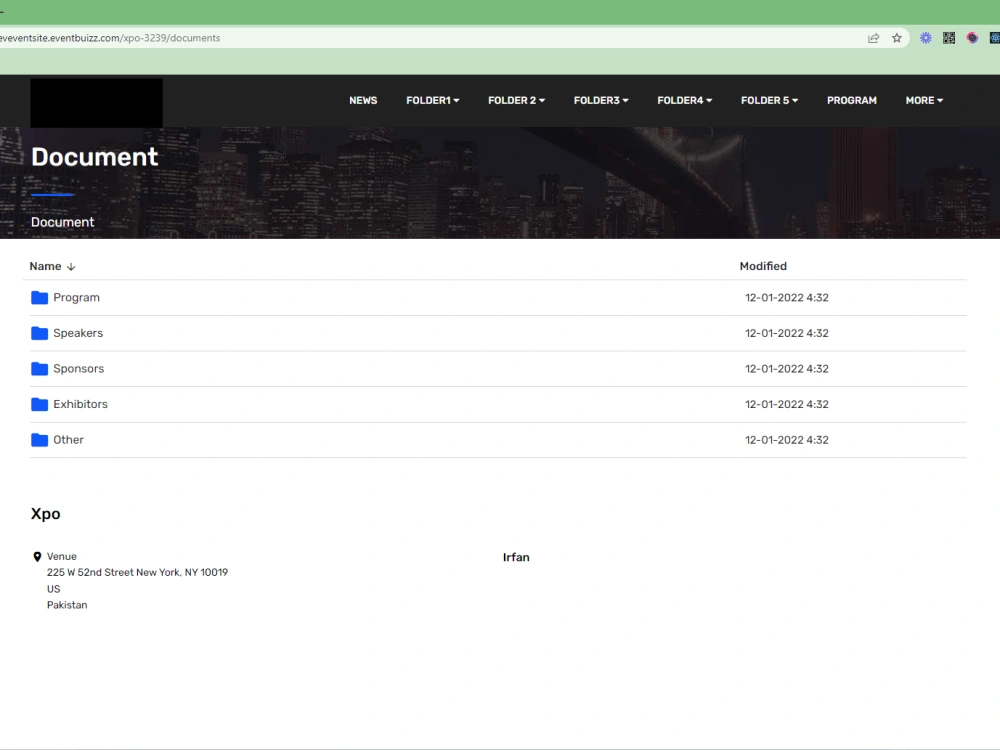Click the share icon in the address bar
This screenshot has height=750, width=1000.
click(872, 37)
